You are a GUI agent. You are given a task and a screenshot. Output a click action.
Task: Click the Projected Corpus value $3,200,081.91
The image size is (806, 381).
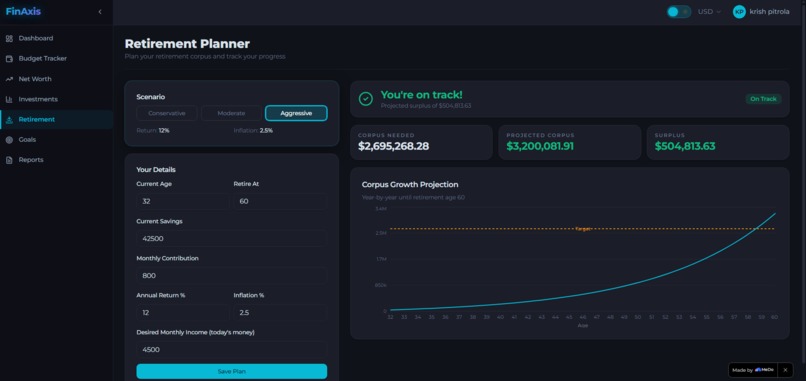540,147
